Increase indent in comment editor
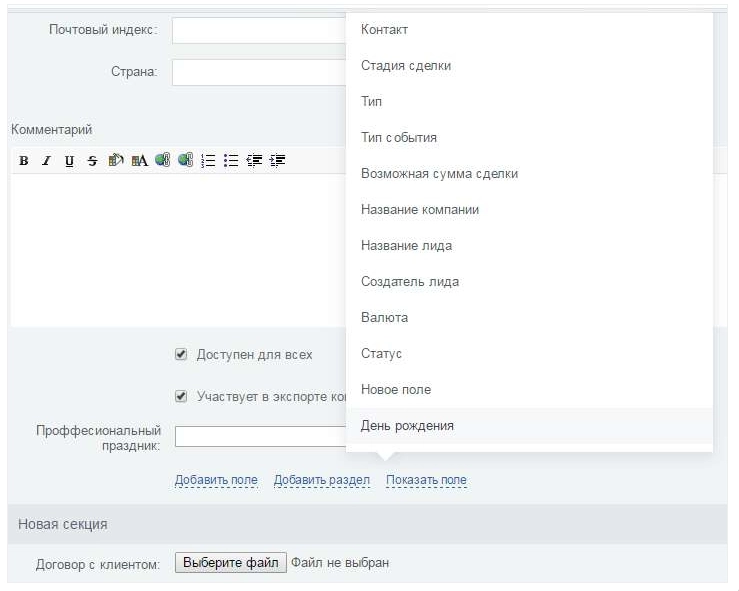The width and height of the screenshot is (739, 591). click(x=277, y=160)
